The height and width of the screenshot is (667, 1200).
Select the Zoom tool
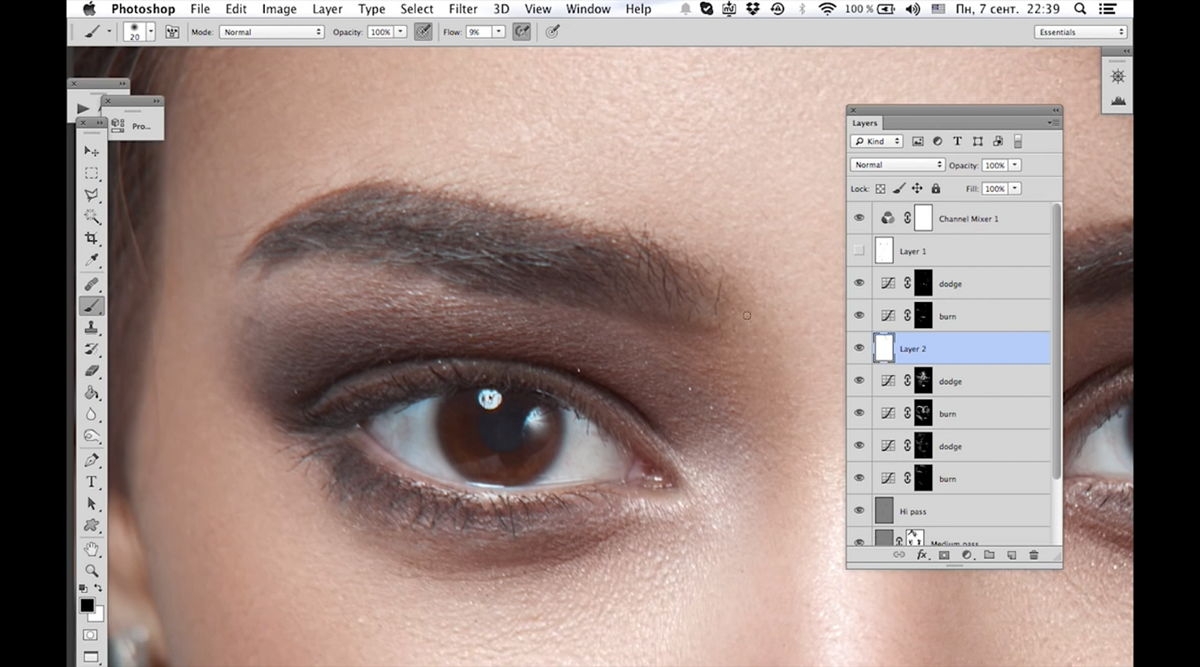tap(91, 570)
